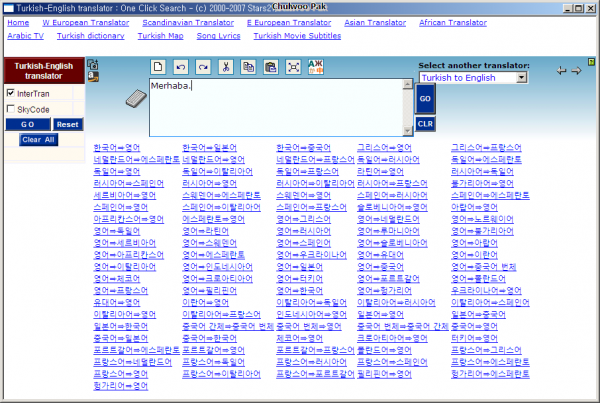Open the 헝가리어⇒영어 link

[x=121, y=386]
